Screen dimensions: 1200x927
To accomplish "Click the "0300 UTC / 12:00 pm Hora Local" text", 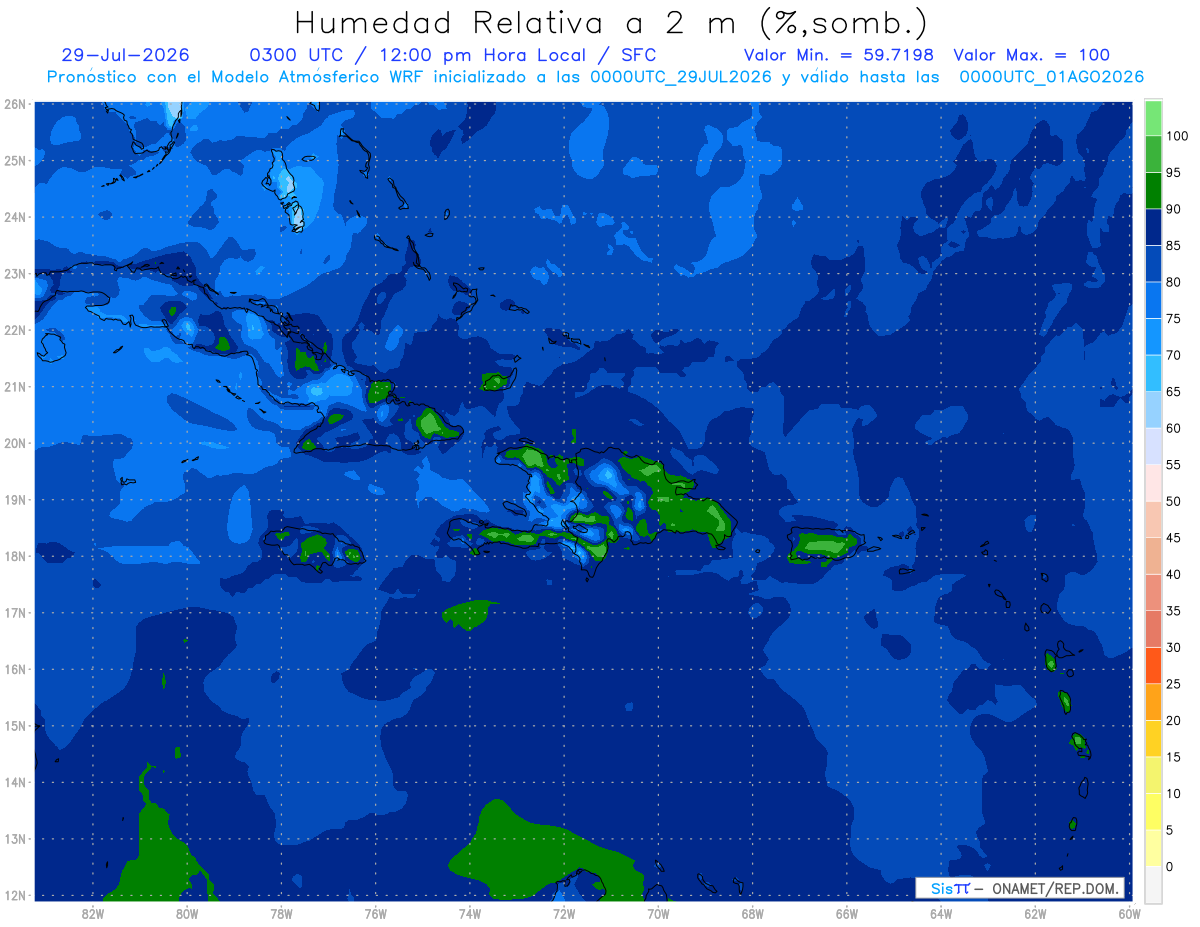I will [x=418, y=55].
